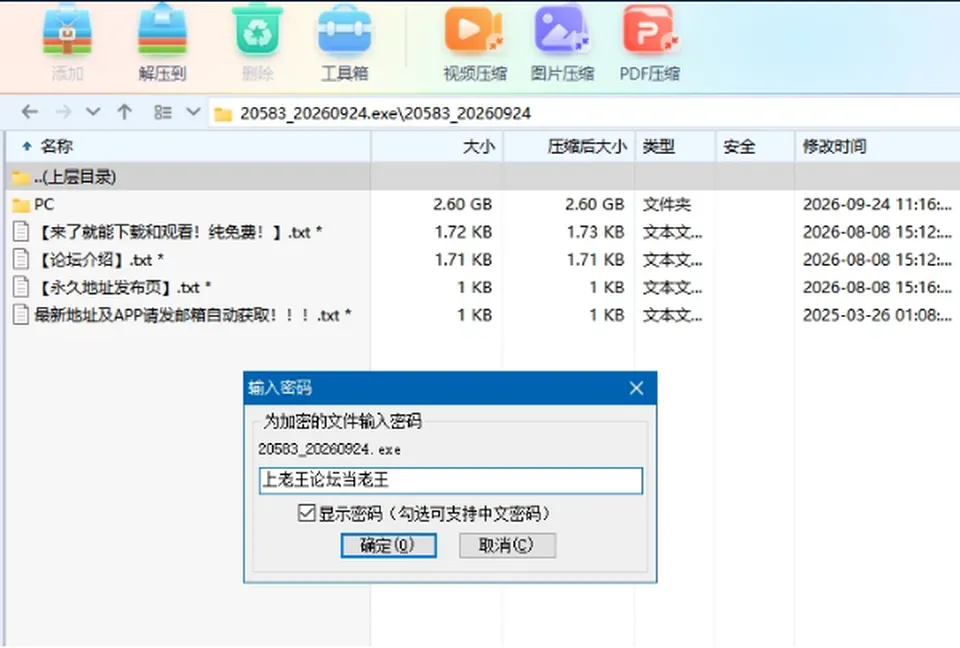Cancel with the 取消(C) button
960x648 pixels.
(x=507, y=545)
